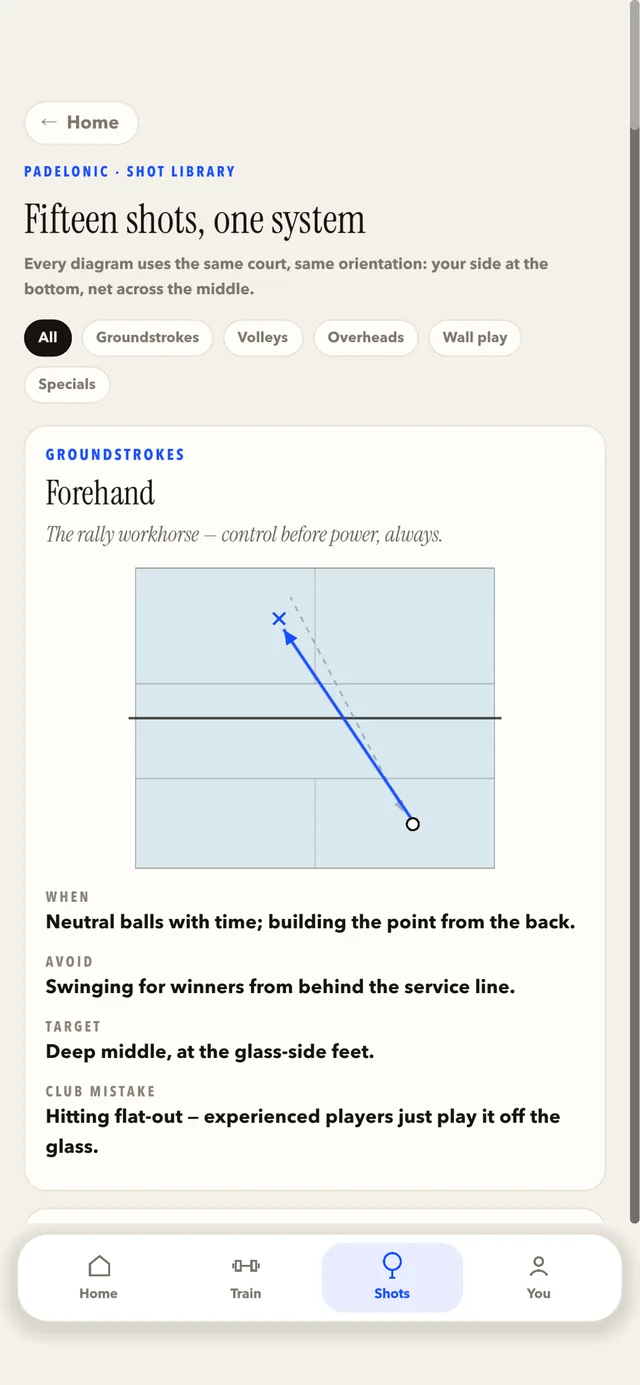The width and height of the screenshot is (640, 1385).
Task: Open the You profile icon
Action: [538, 1266]
